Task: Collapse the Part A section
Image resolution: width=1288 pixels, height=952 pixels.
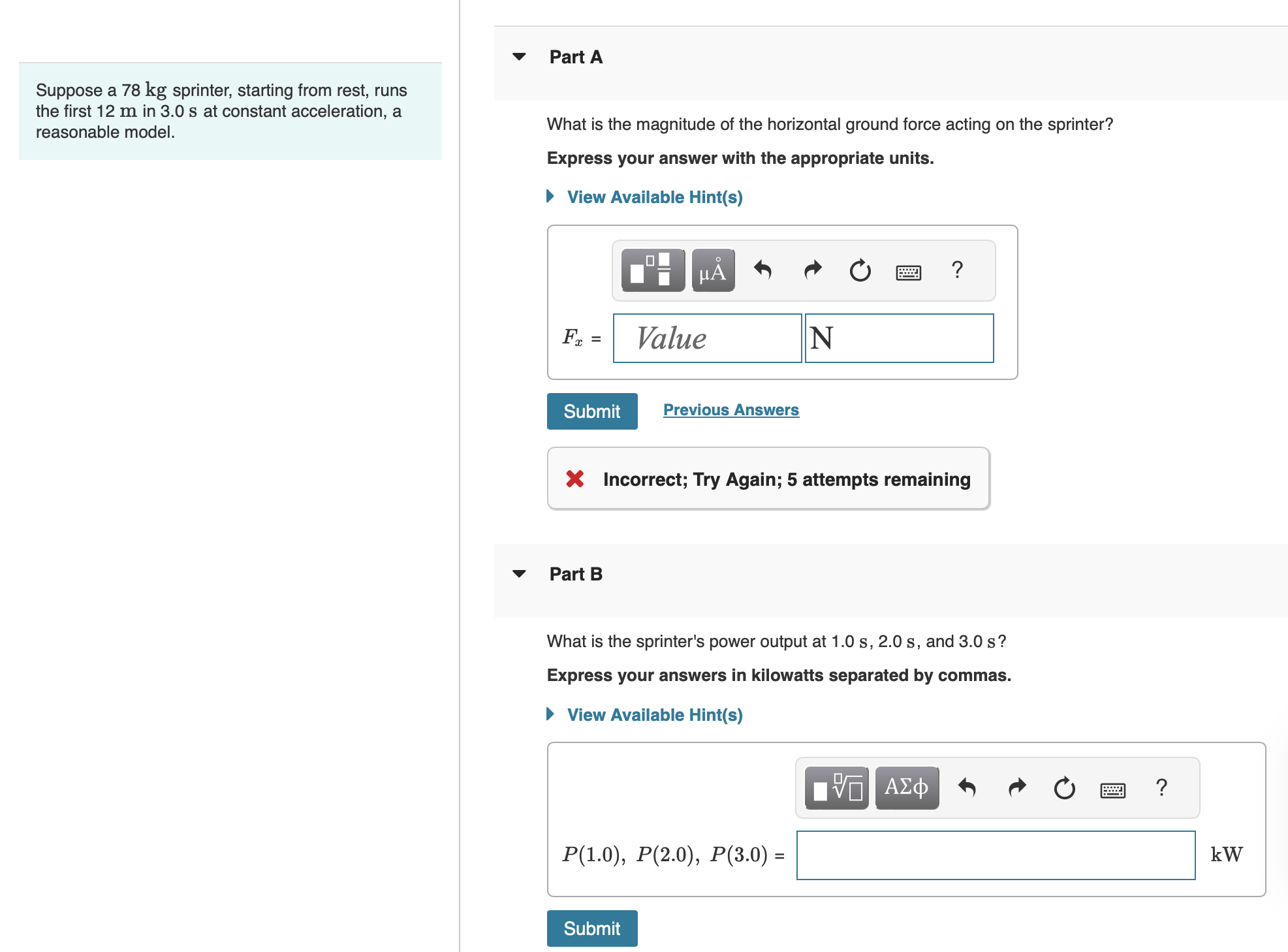Action: click(x=519, y=57)
